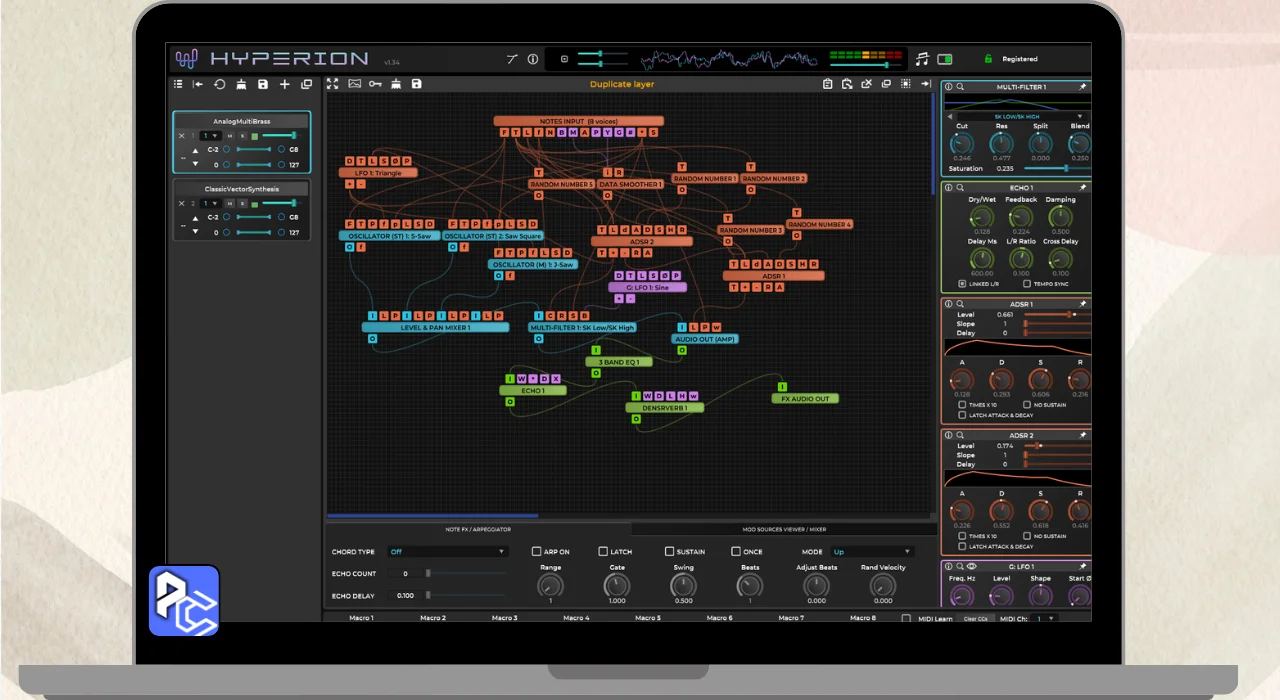Image resolution: width=1280 pixels, height=700 pixels.
Task: Add a new layer with plus icon
Action: pos(285,85)
